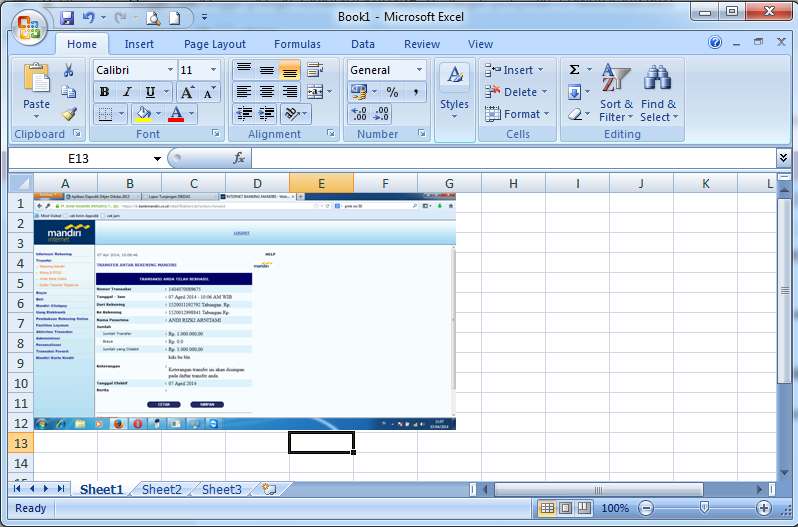Open Sort & Filter menu
This screenshot has width=798, height=527.
click(x=616, y=93)
